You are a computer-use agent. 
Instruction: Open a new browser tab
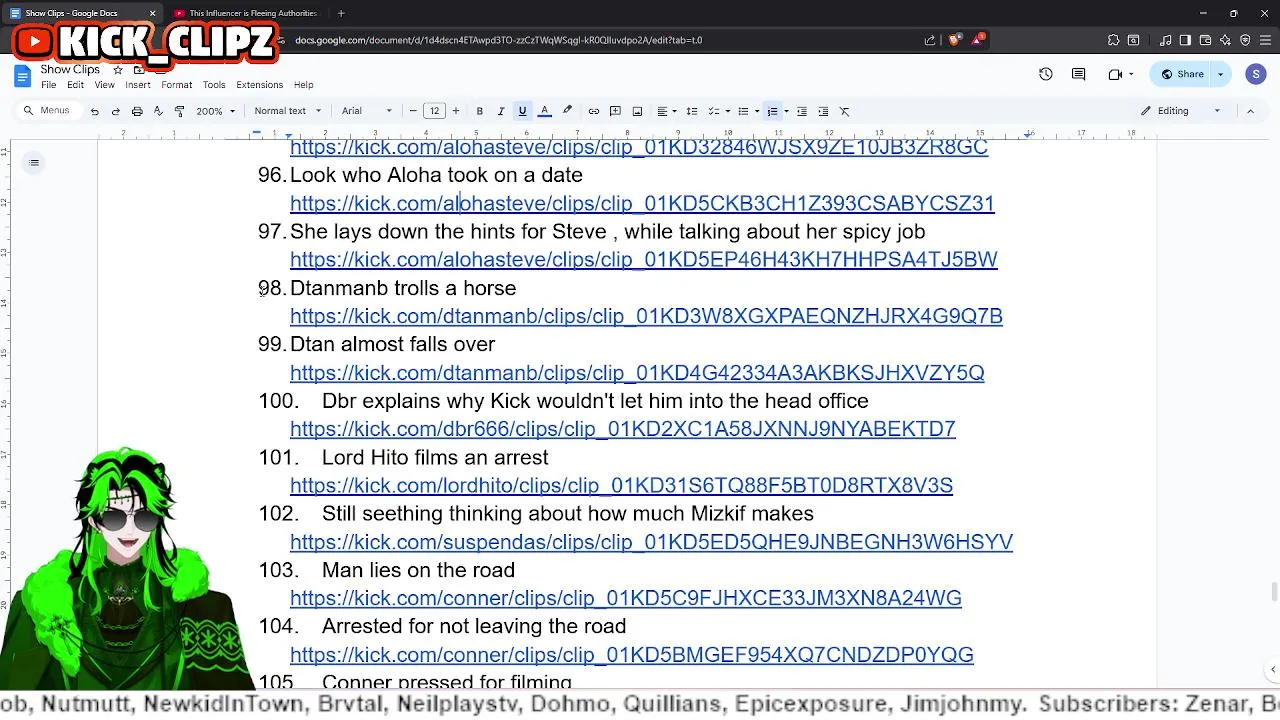tap(341, 13)
